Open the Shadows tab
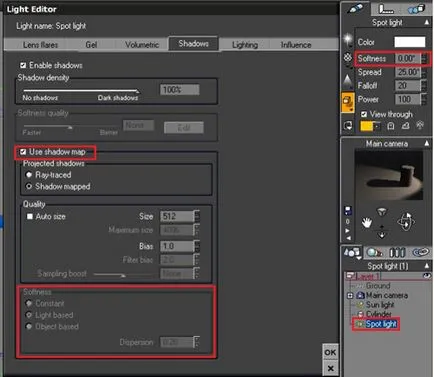Viewport: 434px width, 377px height. [194, 44]
